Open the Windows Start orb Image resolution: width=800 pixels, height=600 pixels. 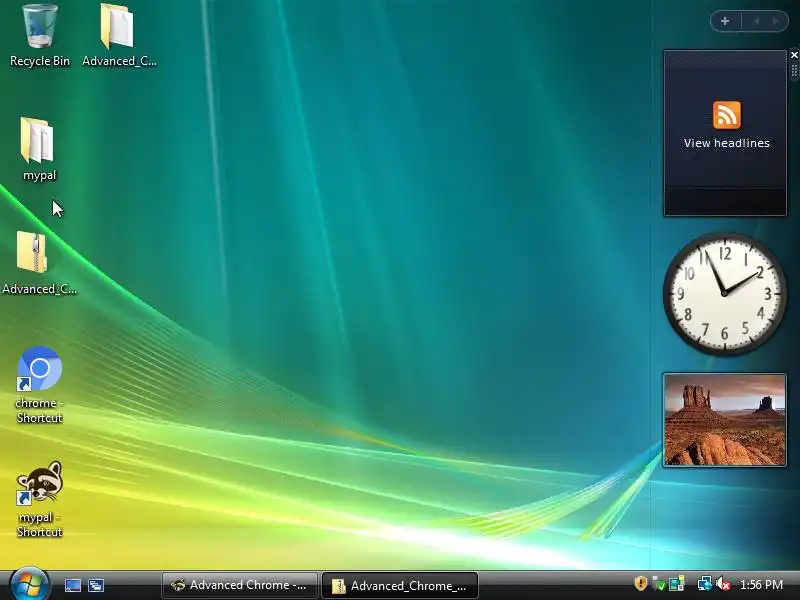29,584
